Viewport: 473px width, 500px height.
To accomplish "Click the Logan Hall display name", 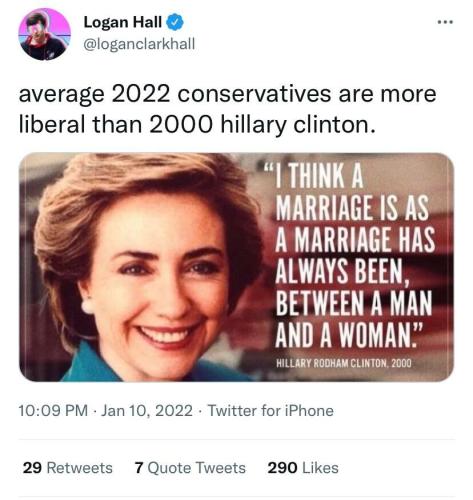I will (123, 23).
